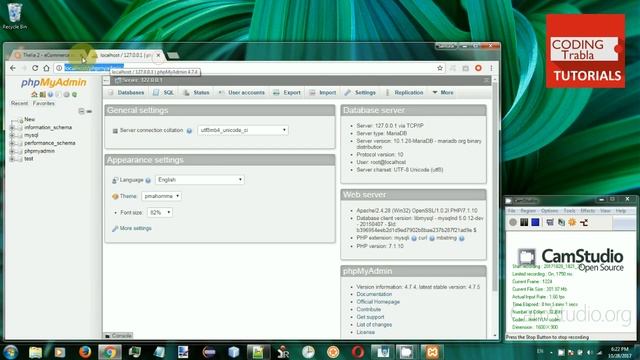Open the Opera taskbar icon
640x360 pixels.
358,352
